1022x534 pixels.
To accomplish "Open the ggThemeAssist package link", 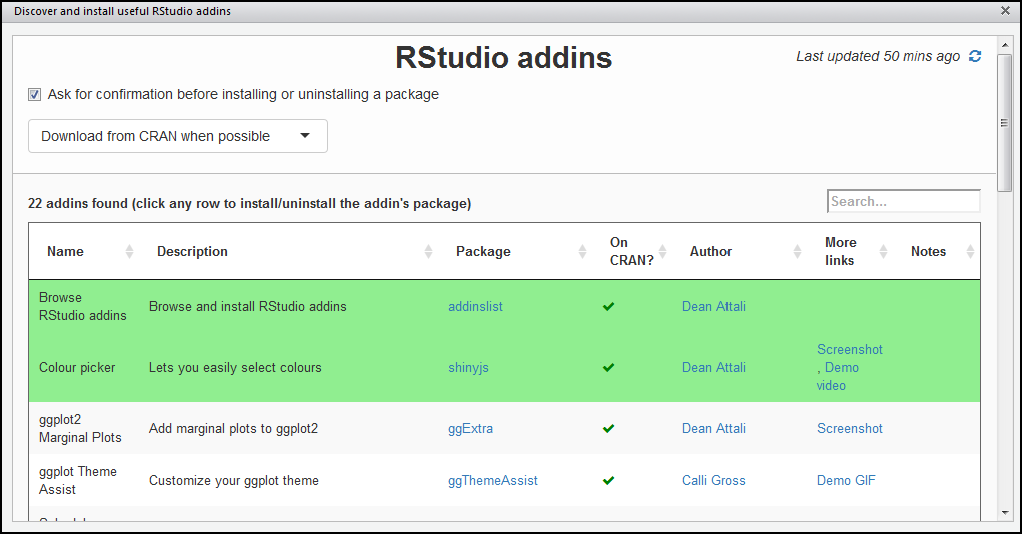I will click(x=492, y=481).
